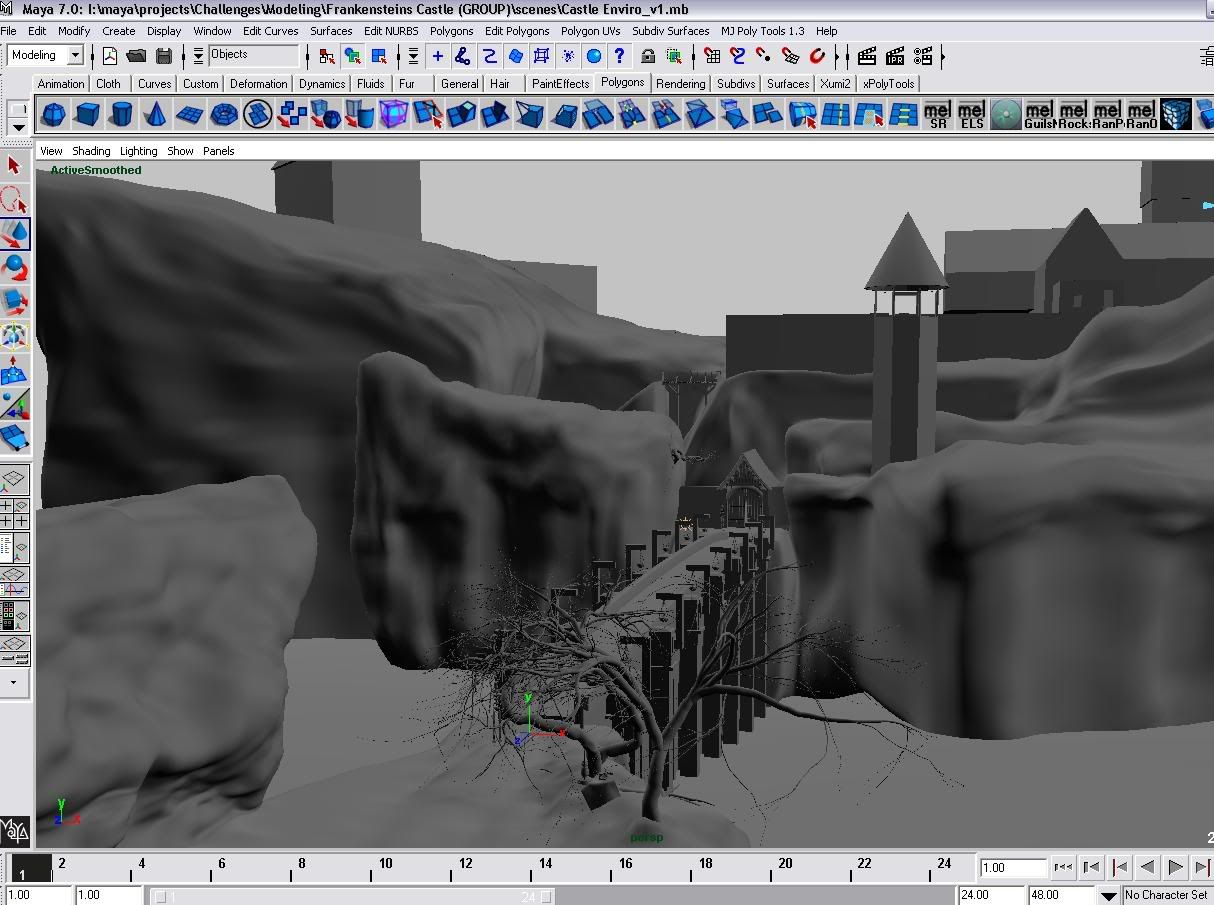The image size is (1214, 905).
Task: Expand the panel layout arrow below toolbox
Action: point(14,683)
